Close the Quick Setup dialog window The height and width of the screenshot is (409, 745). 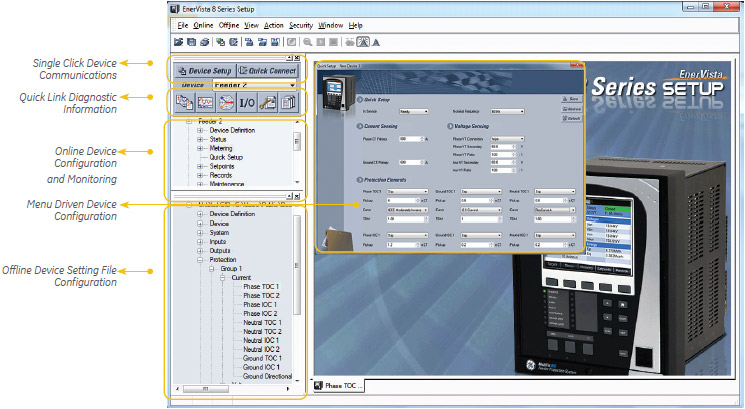coord(578,65)
